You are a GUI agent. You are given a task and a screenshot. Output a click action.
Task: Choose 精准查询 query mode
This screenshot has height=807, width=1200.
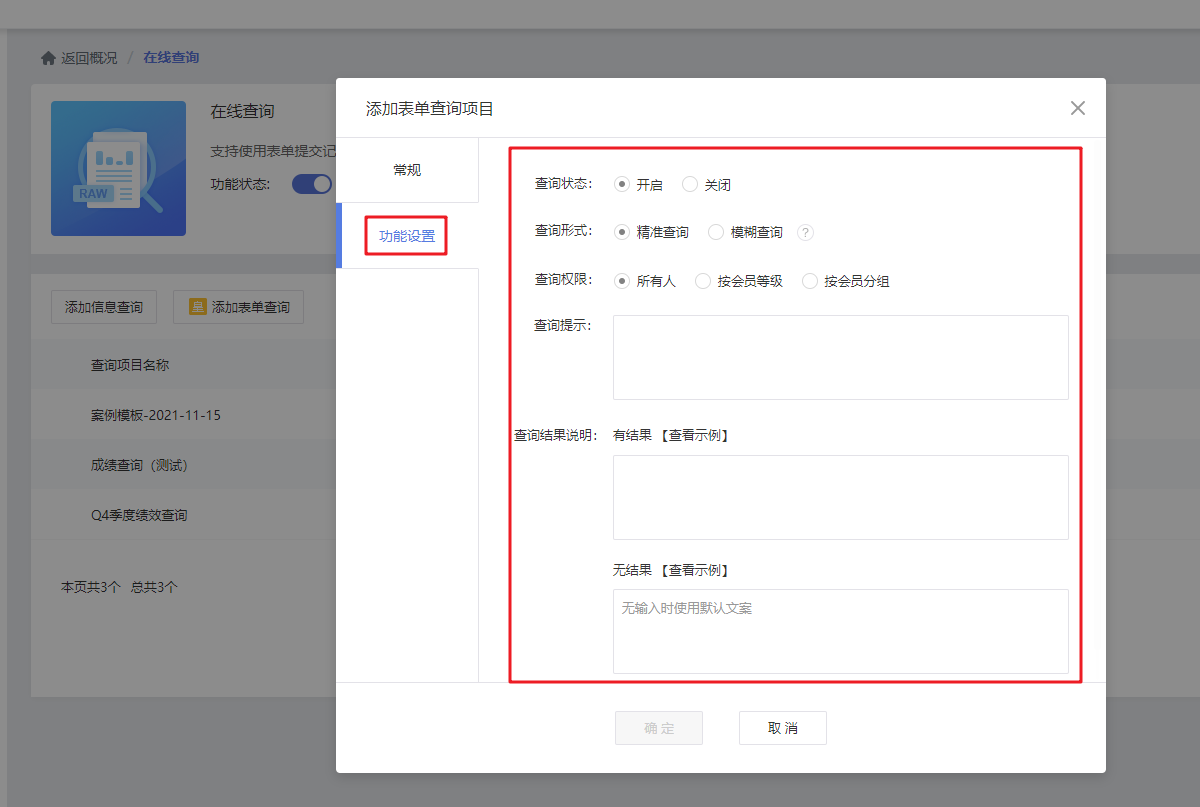(622, 232)
